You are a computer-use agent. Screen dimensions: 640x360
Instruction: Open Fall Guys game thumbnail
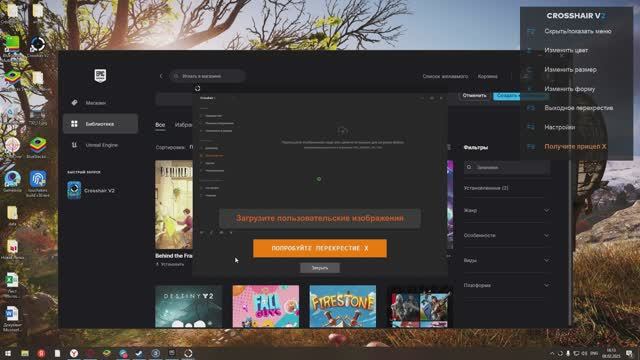pyautogui.click(x=266, y=306)
